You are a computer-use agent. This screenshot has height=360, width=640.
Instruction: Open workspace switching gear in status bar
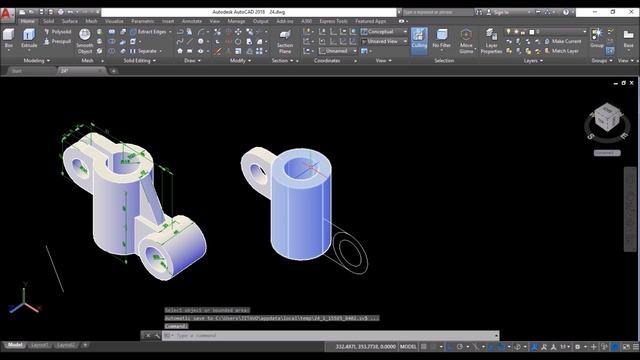[578, 347]
